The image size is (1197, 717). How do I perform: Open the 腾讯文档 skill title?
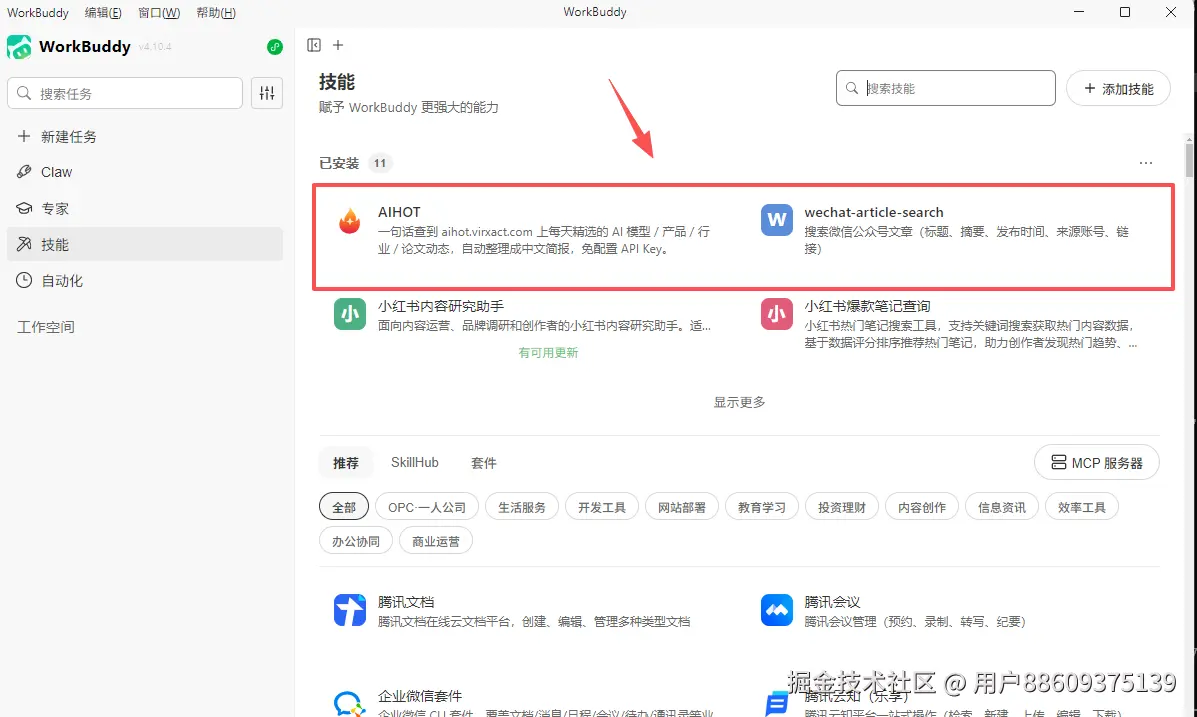406,602
